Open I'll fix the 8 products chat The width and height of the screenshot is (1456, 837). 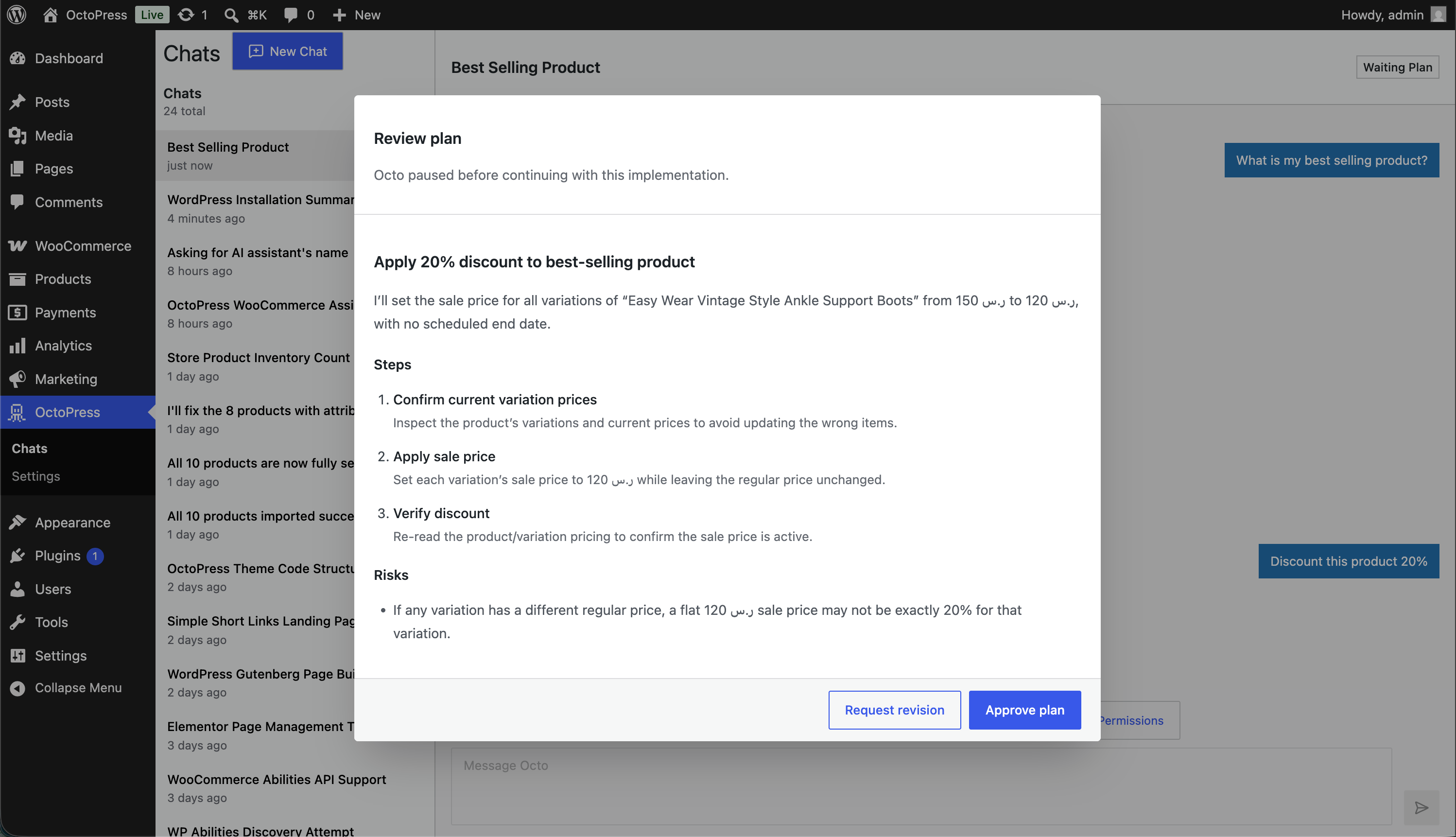coord(255,419)
